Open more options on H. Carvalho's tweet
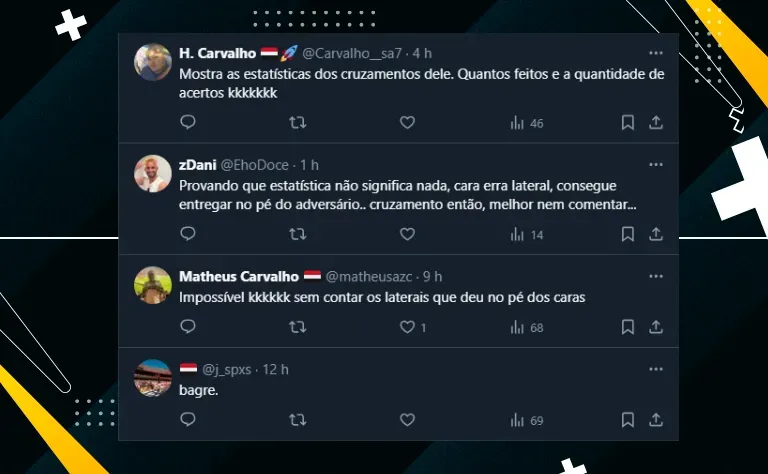The image size is (768, 474). point(656,53)
